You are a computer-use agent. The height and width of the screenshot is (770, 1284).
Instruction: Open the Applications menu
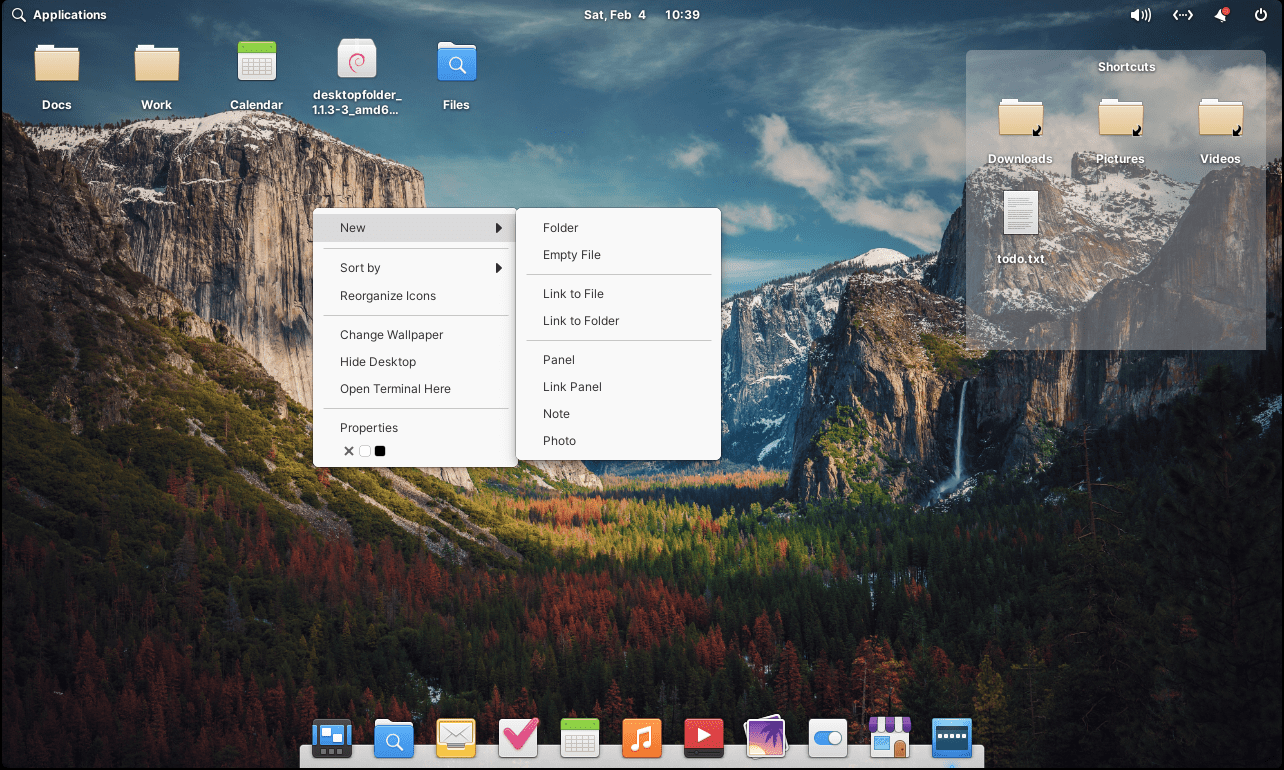point(70,15)
